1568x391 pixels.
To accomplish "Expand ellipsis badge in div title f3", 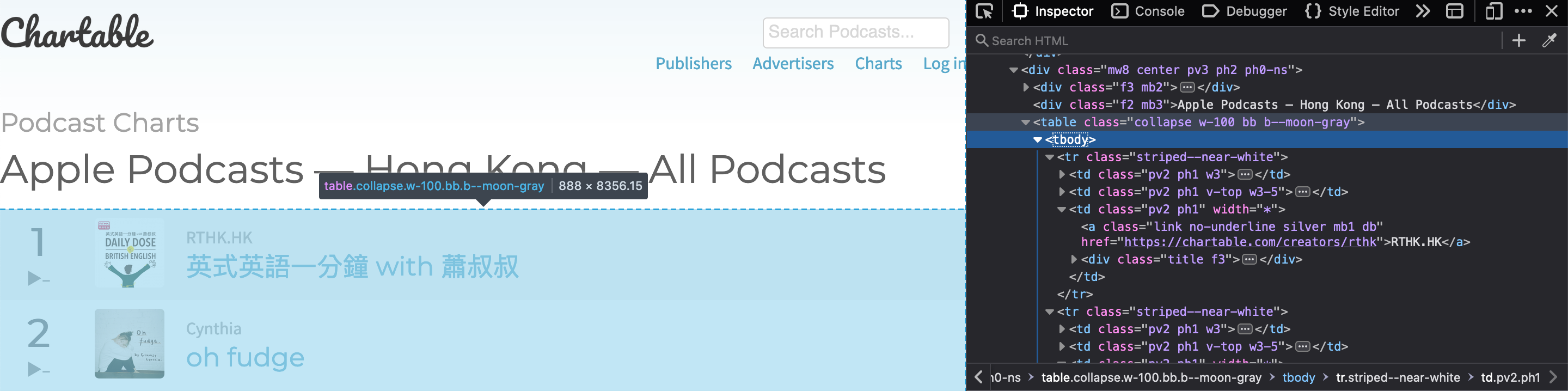I will click(x=1249, y=260).
